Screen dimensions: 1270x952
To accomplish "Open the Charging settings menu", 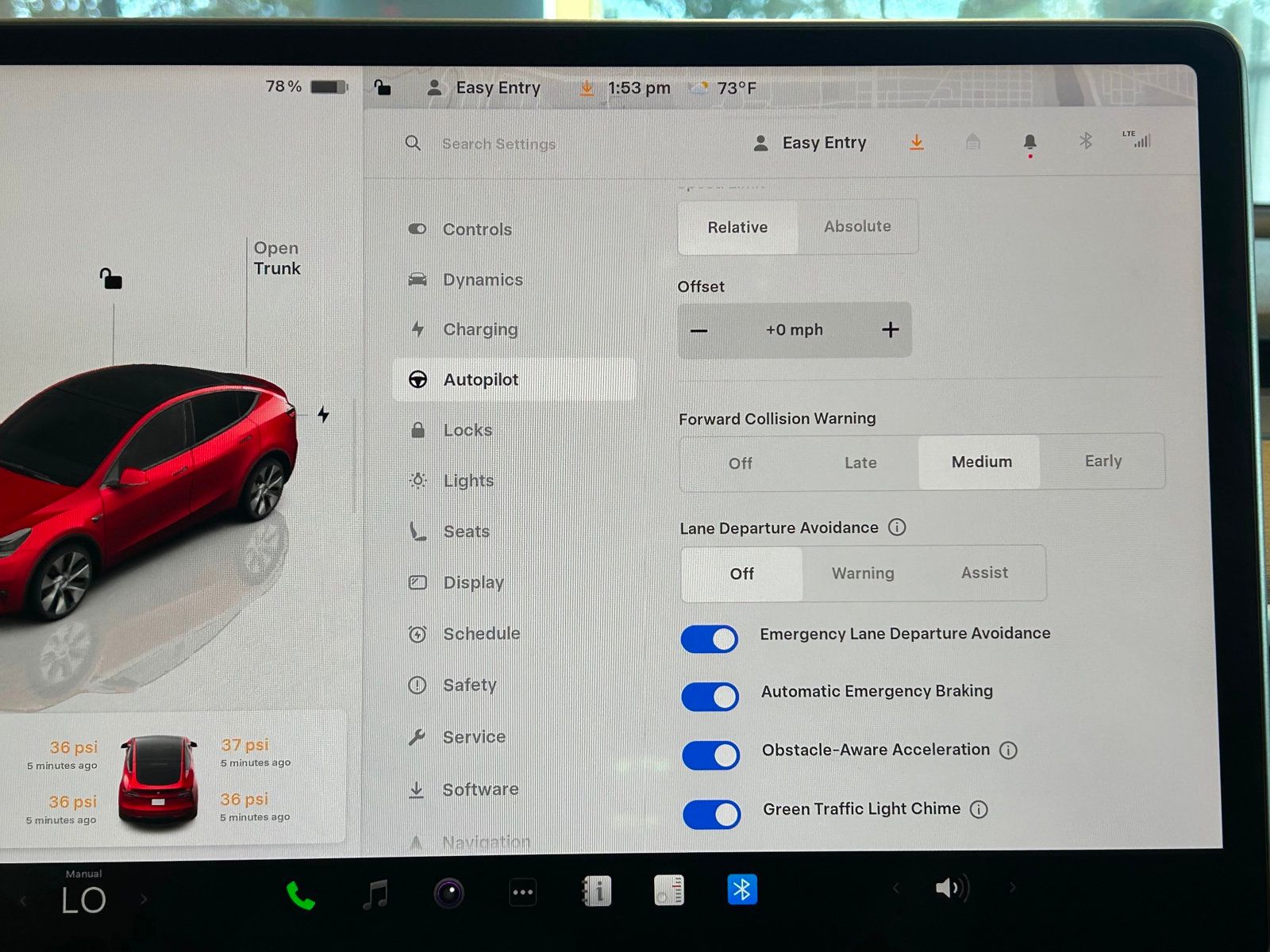I will click(x=480, y=329).
